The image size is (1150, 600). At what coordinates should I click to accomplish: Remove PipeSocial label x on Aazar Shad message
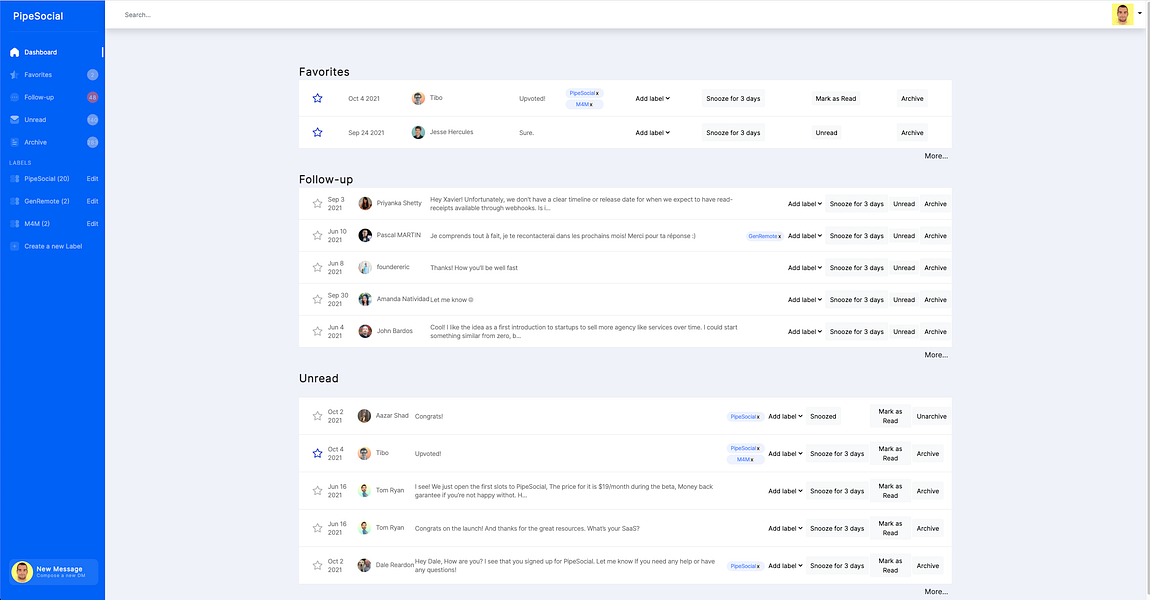pos(758,417)
